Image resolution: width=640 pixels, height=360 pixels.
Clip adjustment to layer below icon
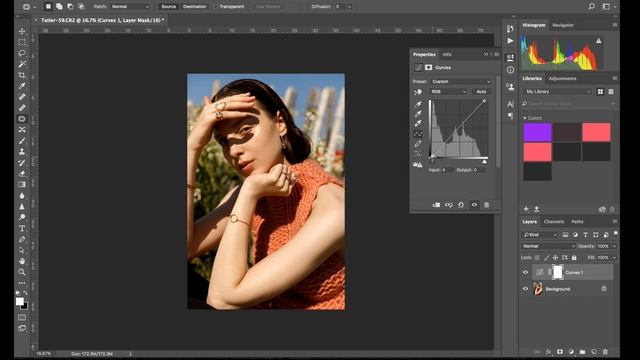tap(436, 205)
